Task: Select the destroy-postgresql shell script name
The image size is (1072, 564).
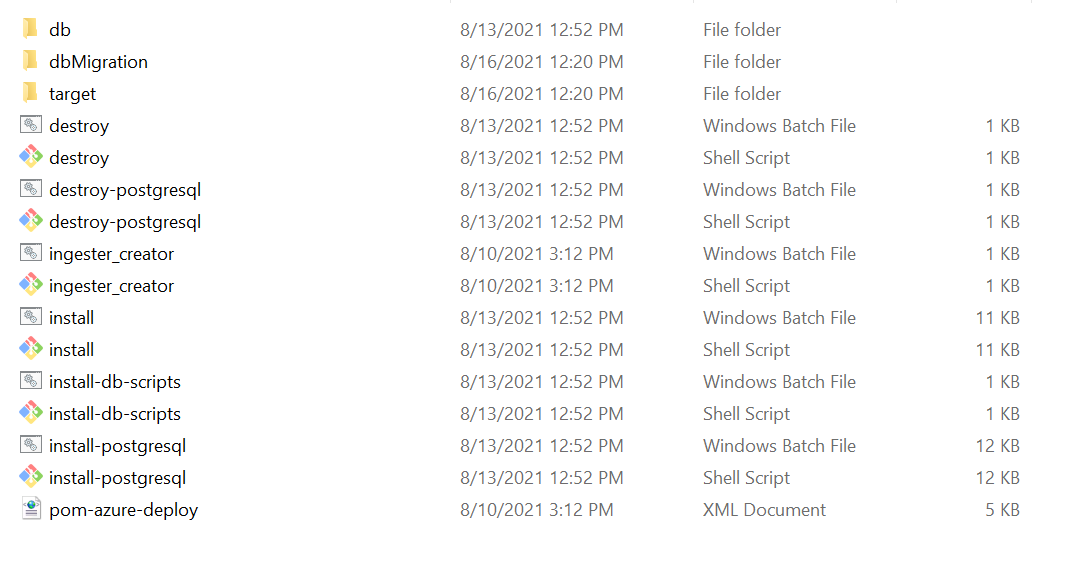Action: coord(125,222)
